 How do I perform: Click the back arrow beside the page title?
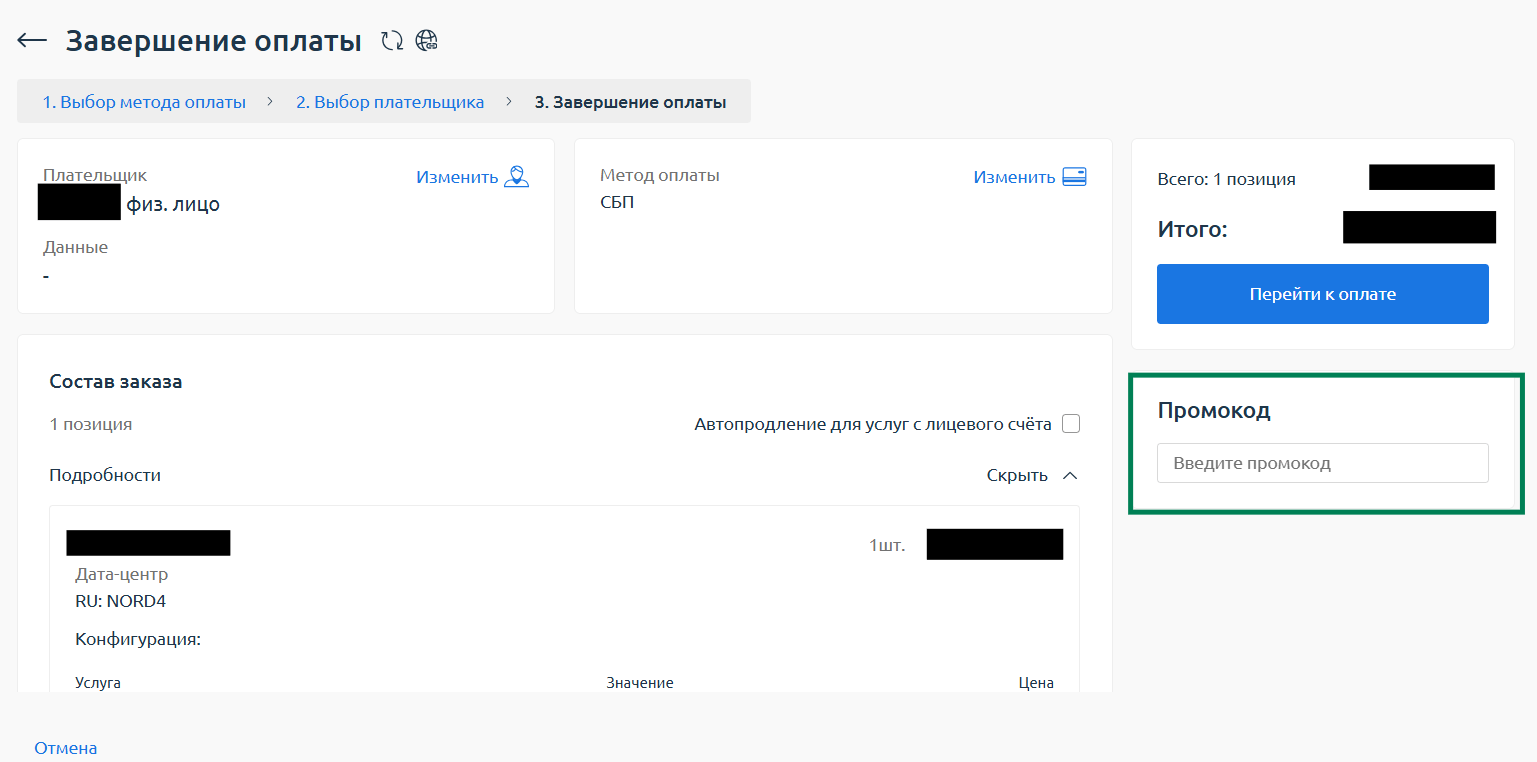[x=32, y=41]
